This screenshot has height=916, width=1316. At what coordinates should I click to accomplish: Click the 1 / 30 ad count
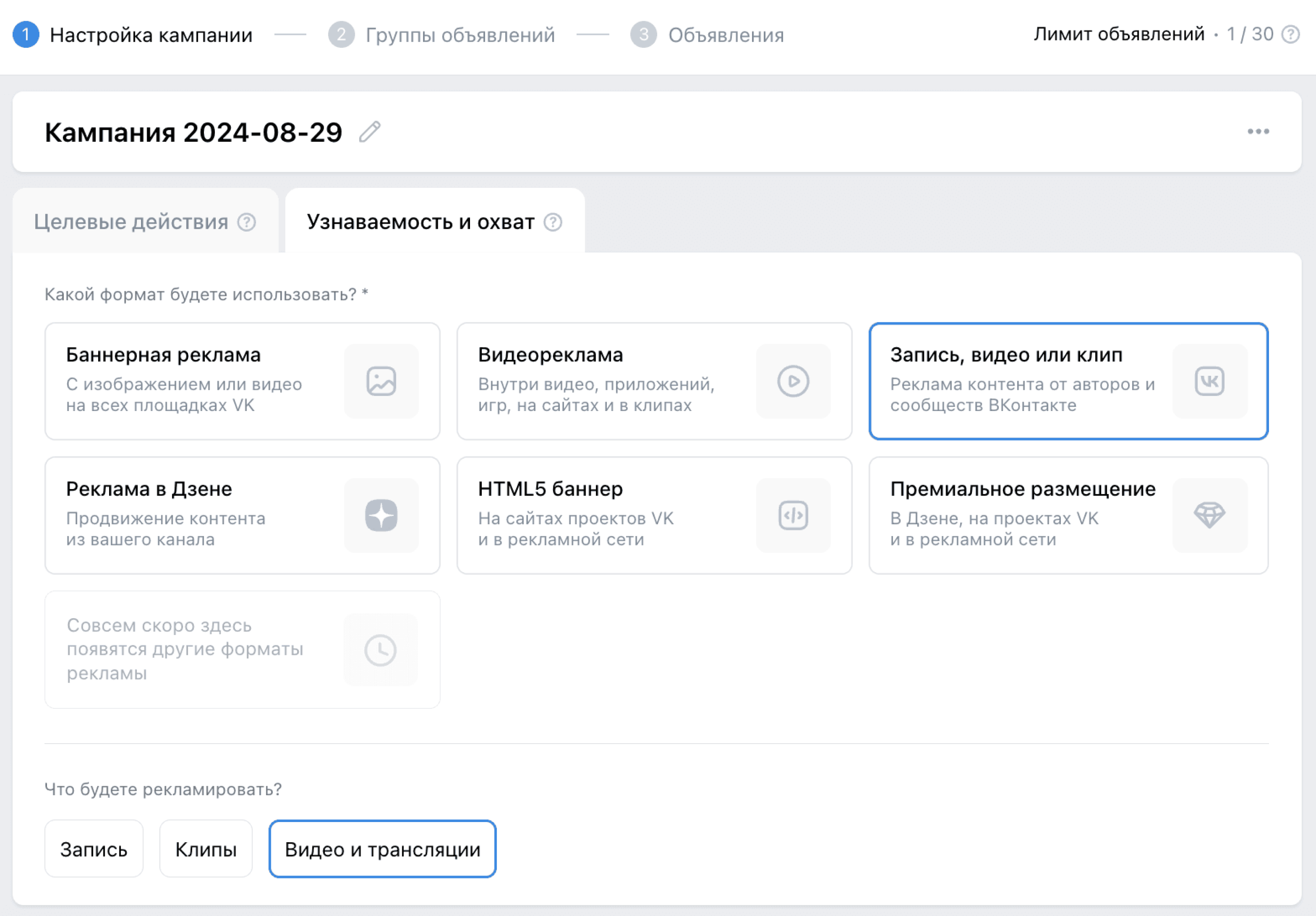point(1250,34)
